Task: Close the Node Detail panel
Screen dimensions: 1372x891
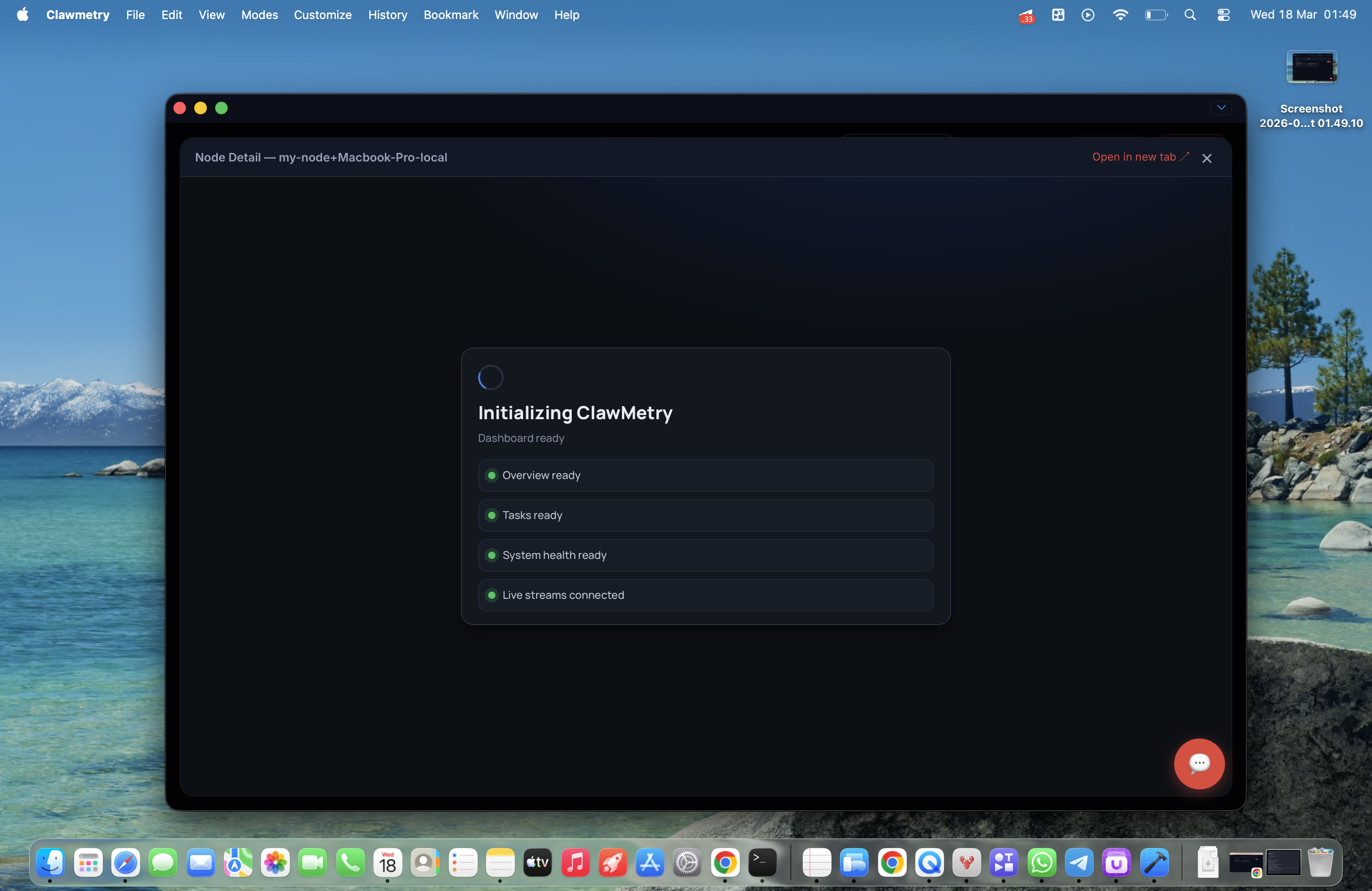Action: (1207, 158)
